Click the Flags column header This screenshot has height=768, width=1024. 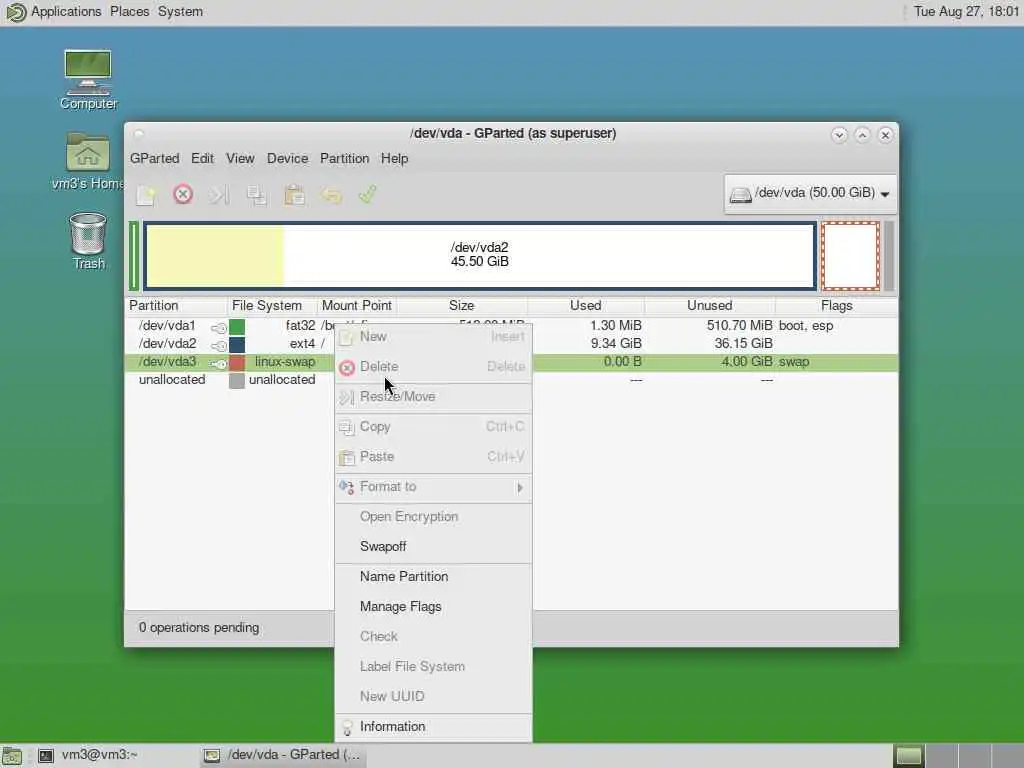click(x=837, y=306)
